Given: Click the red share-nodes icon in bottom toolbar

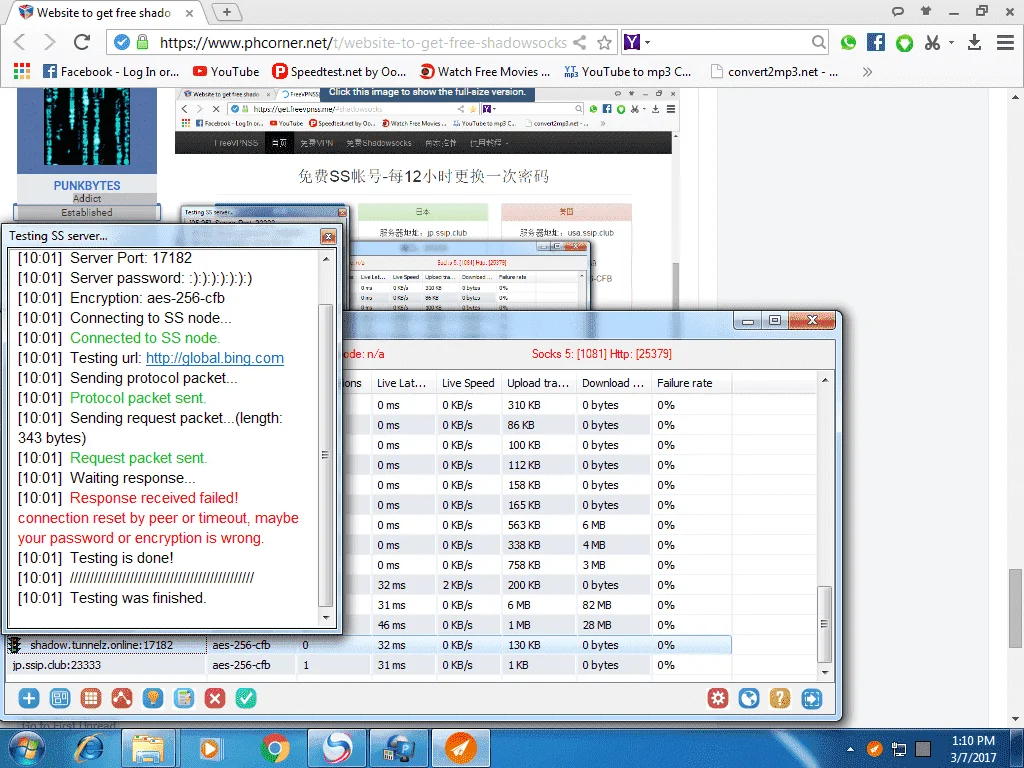Looking at the screenshot, I should coord(121,698).
